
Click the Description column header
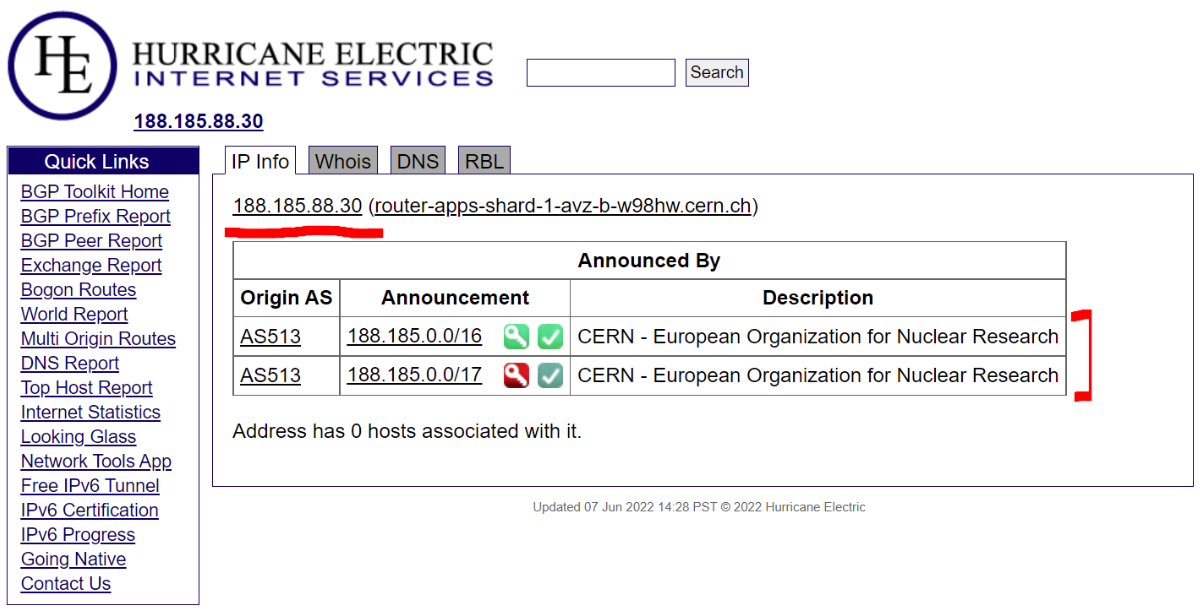click(x=818, y=298)
